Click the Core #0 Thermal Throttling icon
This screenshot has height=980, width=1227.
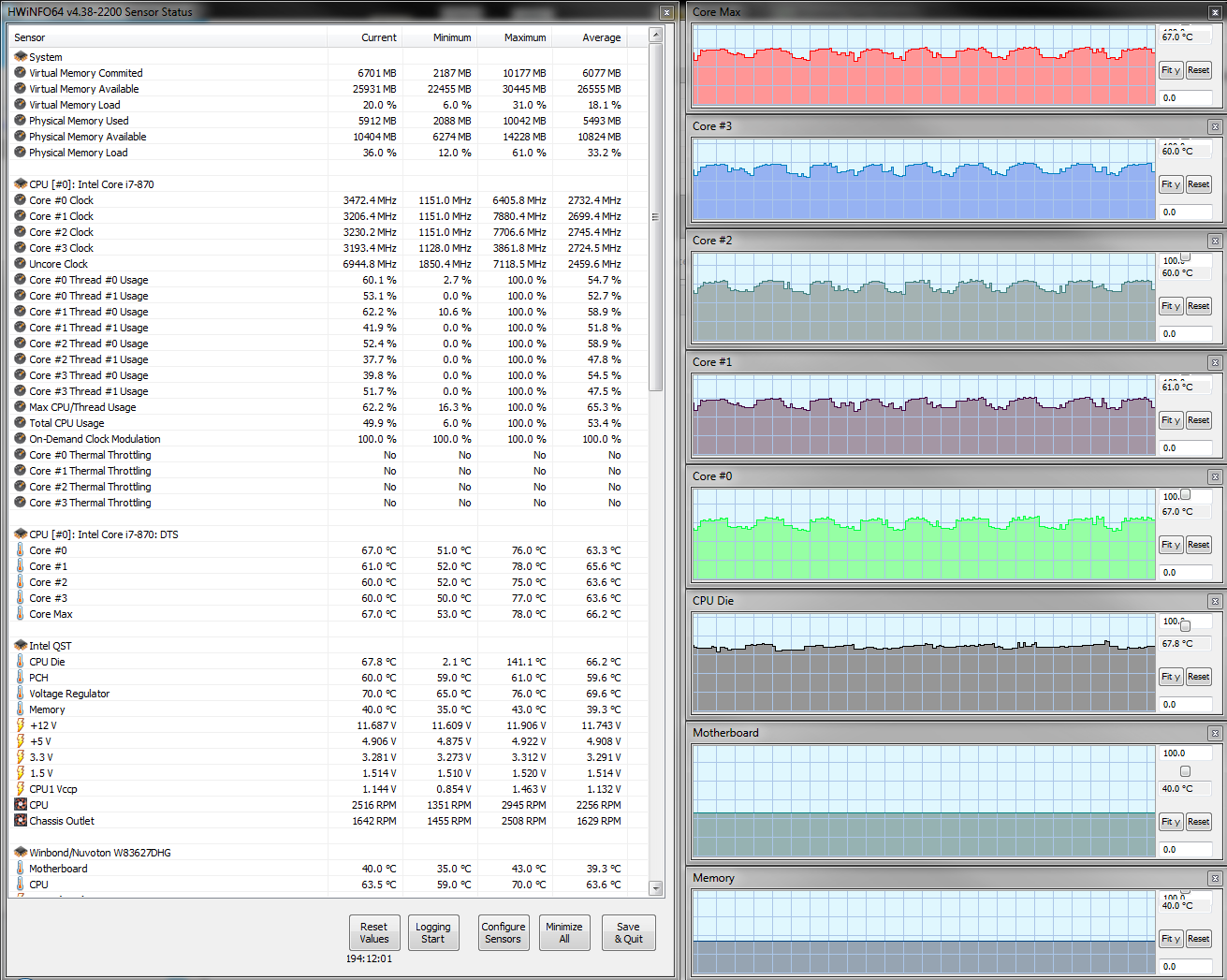tap(21, 455)
